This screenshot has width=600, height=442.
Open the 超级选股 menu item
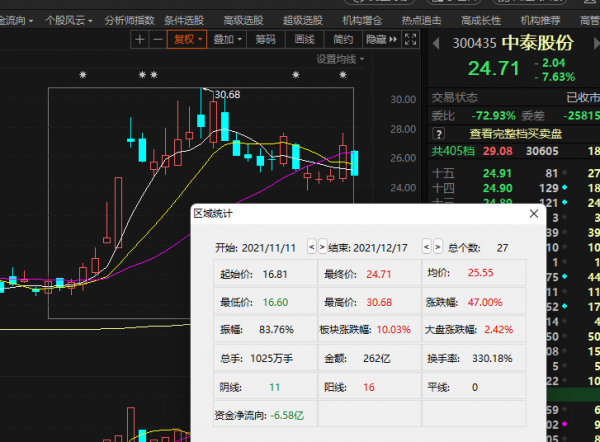tap(303, 20)
